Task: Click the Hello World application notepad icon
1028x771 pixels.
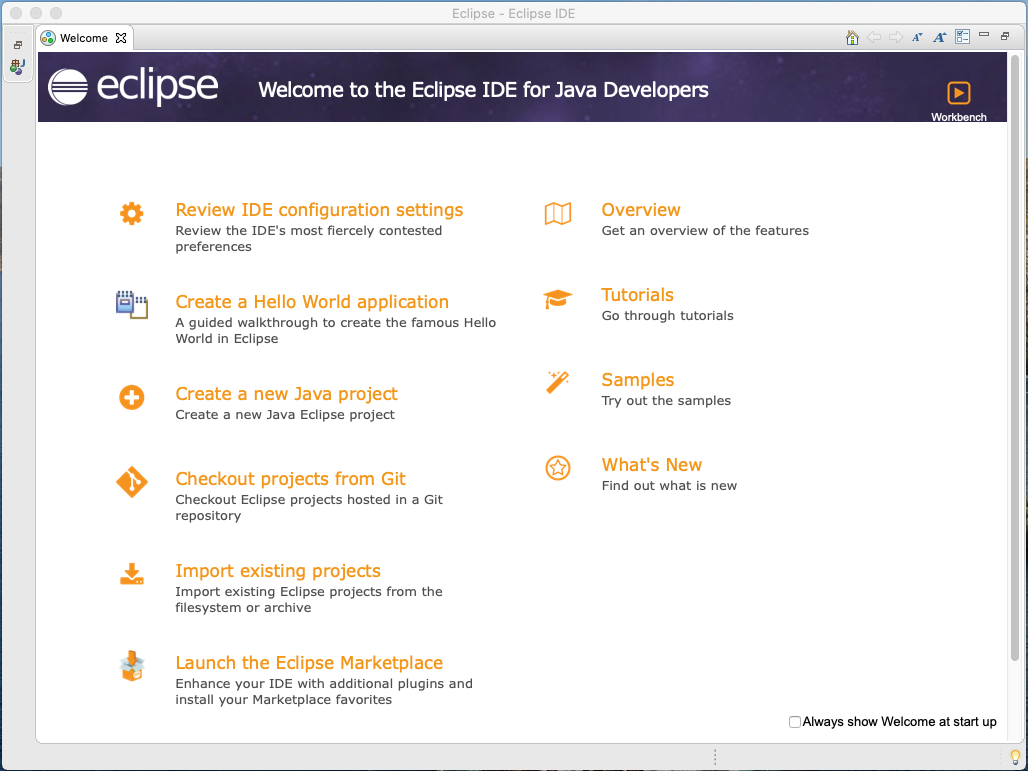Action: tap(132, 305)
